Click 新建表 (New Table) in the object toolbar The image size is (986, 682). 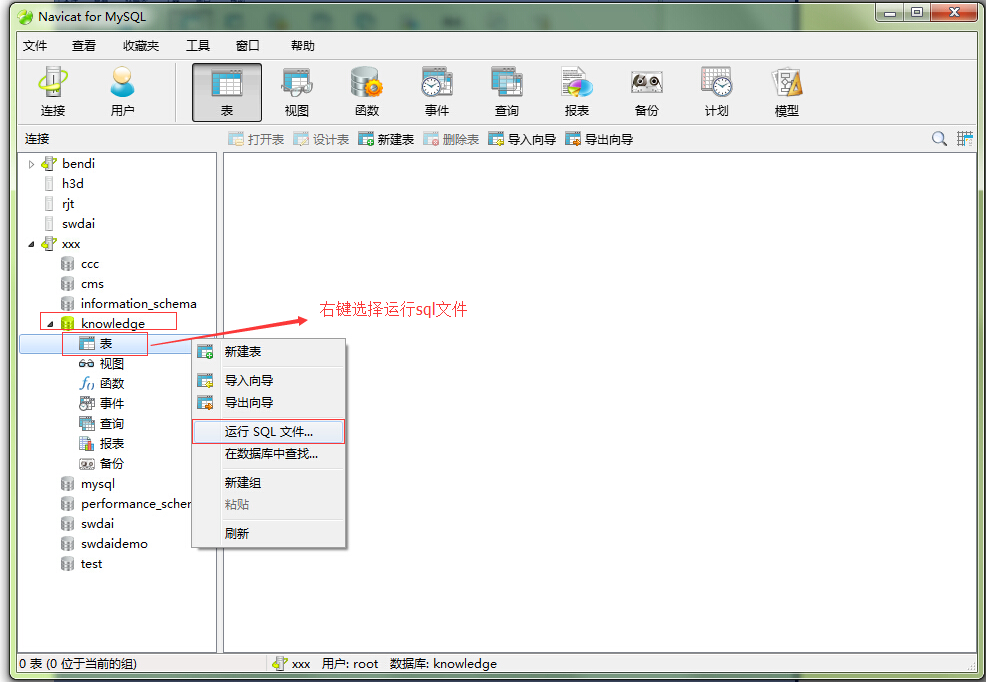tap(386, 140)
